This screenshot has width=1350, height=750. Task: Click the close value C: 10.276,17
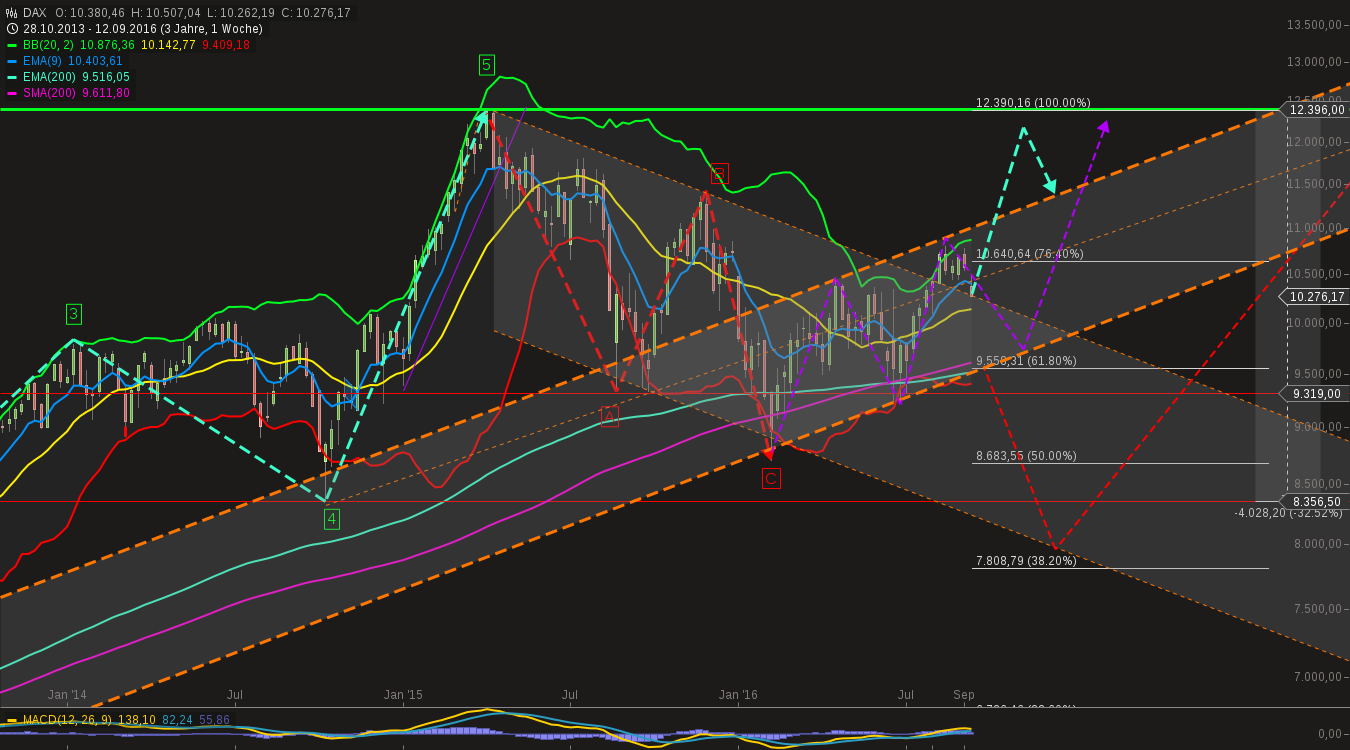tap(316, 13)
